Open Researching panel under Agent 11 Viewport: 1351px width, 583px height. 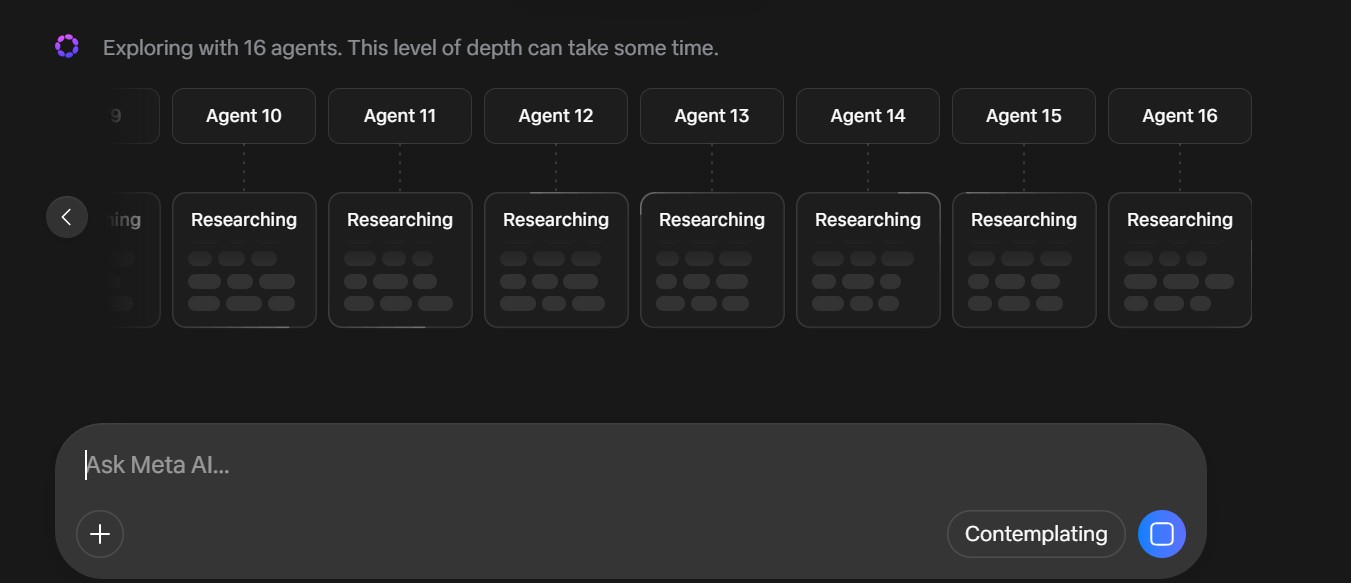pos(400,260)
